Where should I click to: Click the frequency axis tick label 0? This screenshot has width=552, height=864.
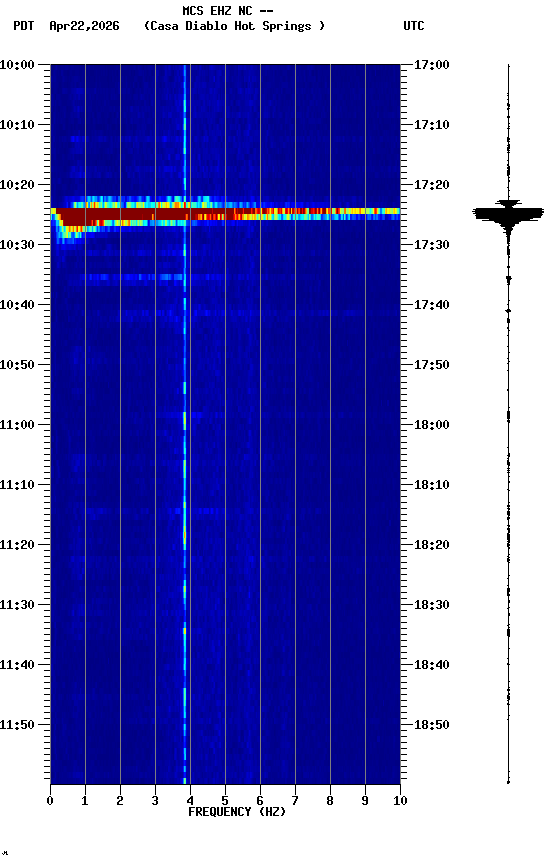coord(50,801)
